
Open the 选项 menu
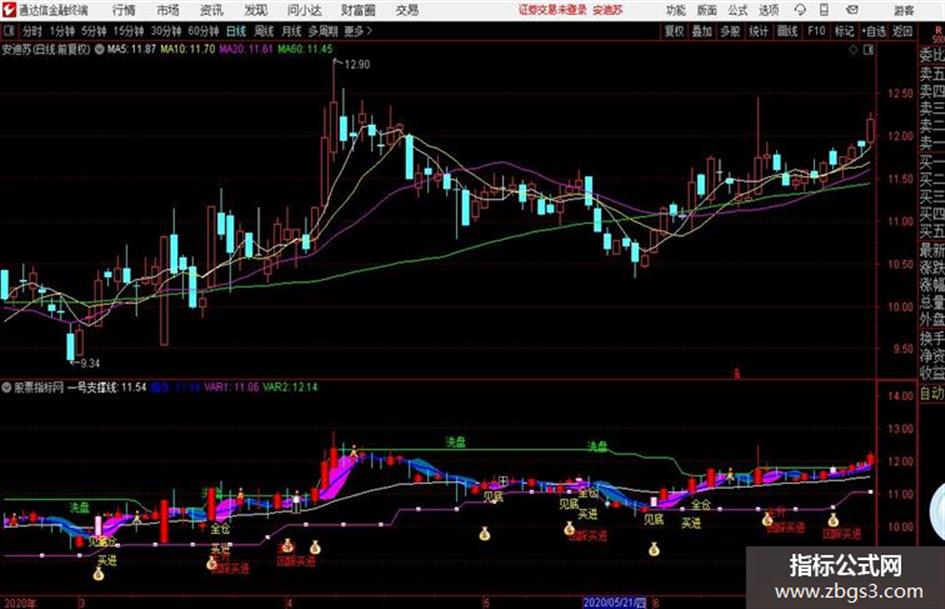(769, 10)
